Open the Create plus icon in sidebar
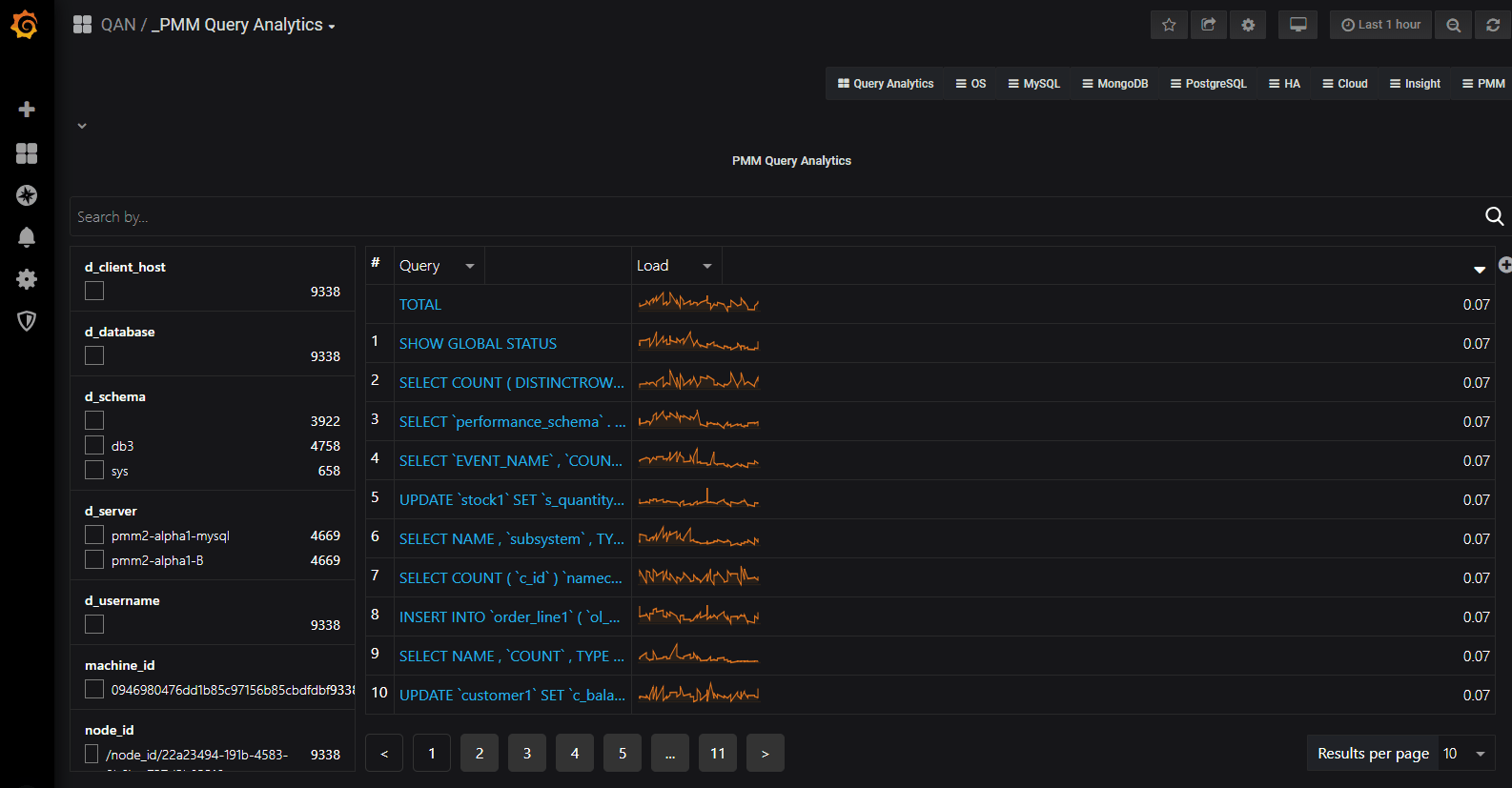The width and height of the screenshot is (1512, 788). pos(27,110)
